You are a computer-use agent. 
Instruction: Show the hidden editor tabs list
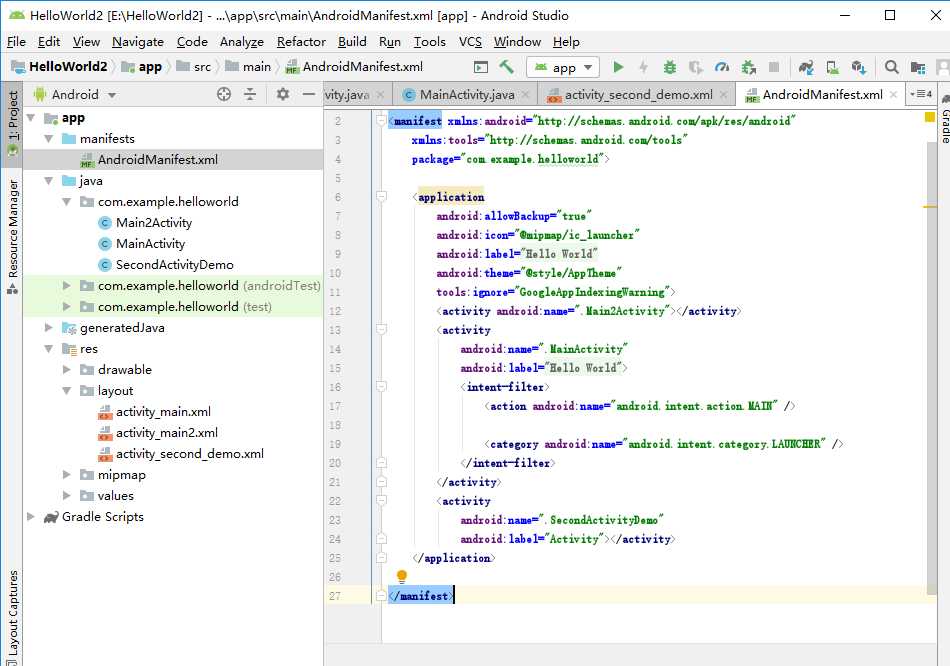[x=921, y=94]
